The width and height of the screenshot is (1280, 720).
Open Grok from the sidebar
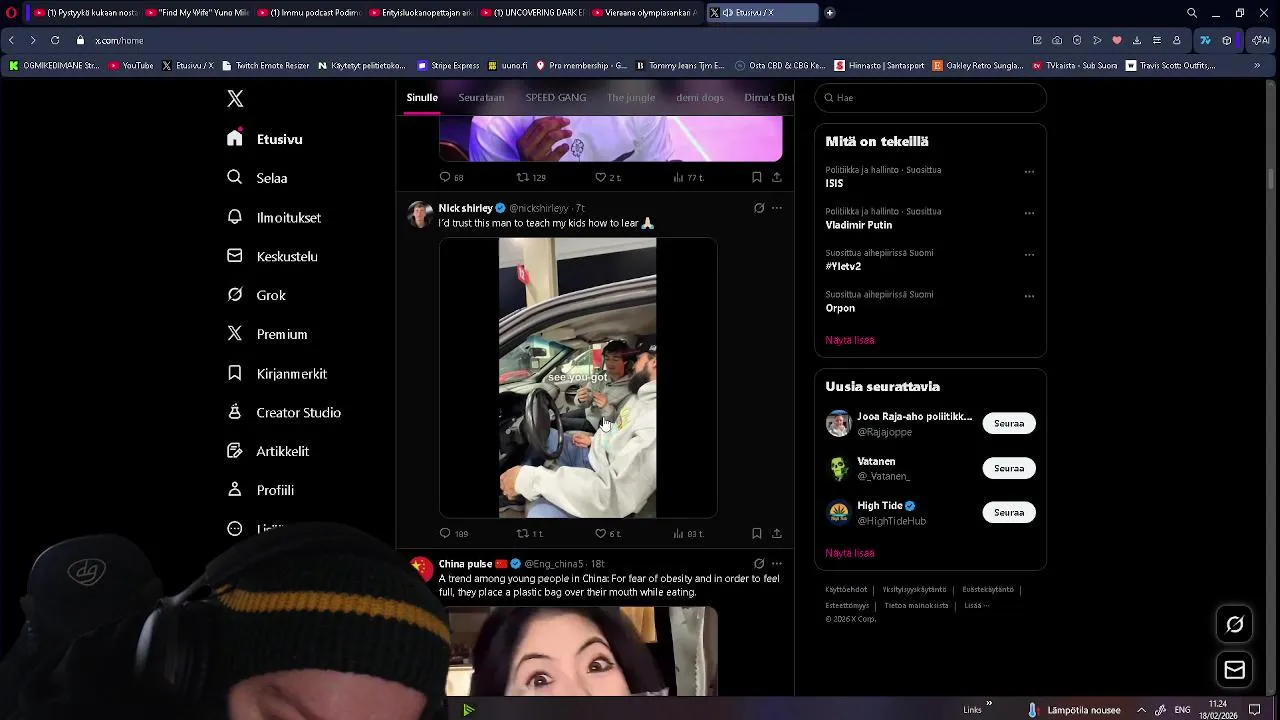(257, 295)
